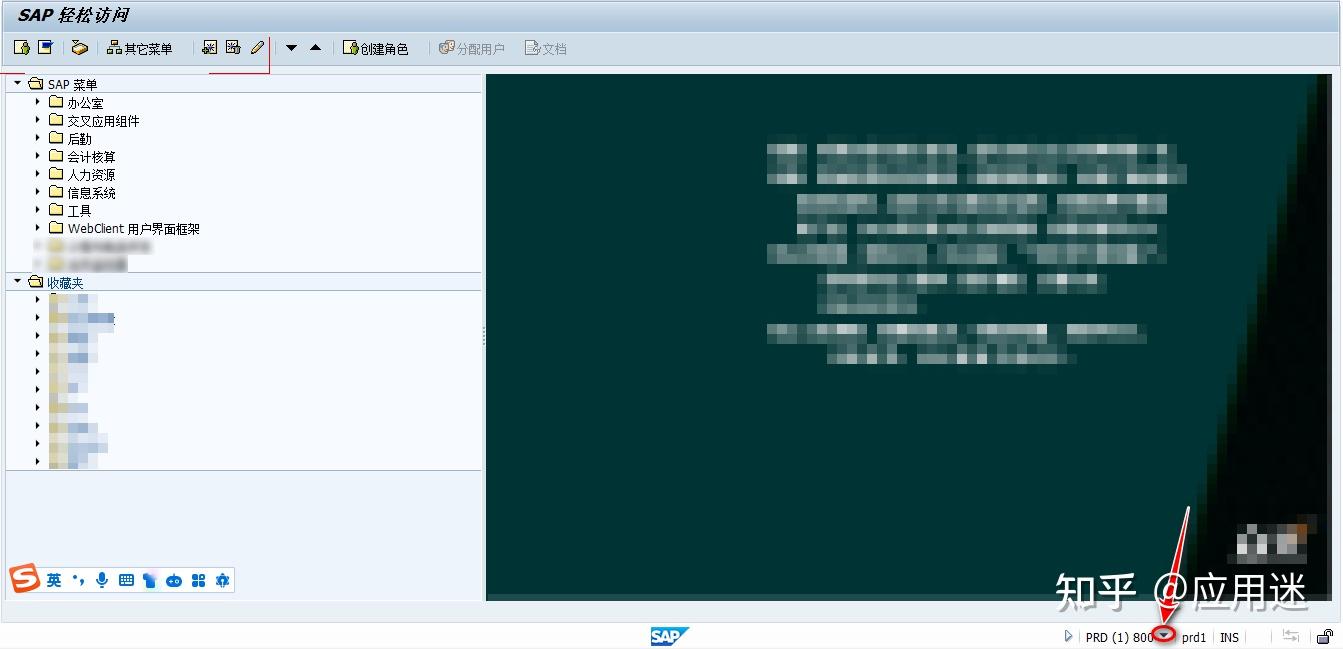Viewport: 1343px width, 649px height.
Task: Click the 文档 button
Action: 546,48
